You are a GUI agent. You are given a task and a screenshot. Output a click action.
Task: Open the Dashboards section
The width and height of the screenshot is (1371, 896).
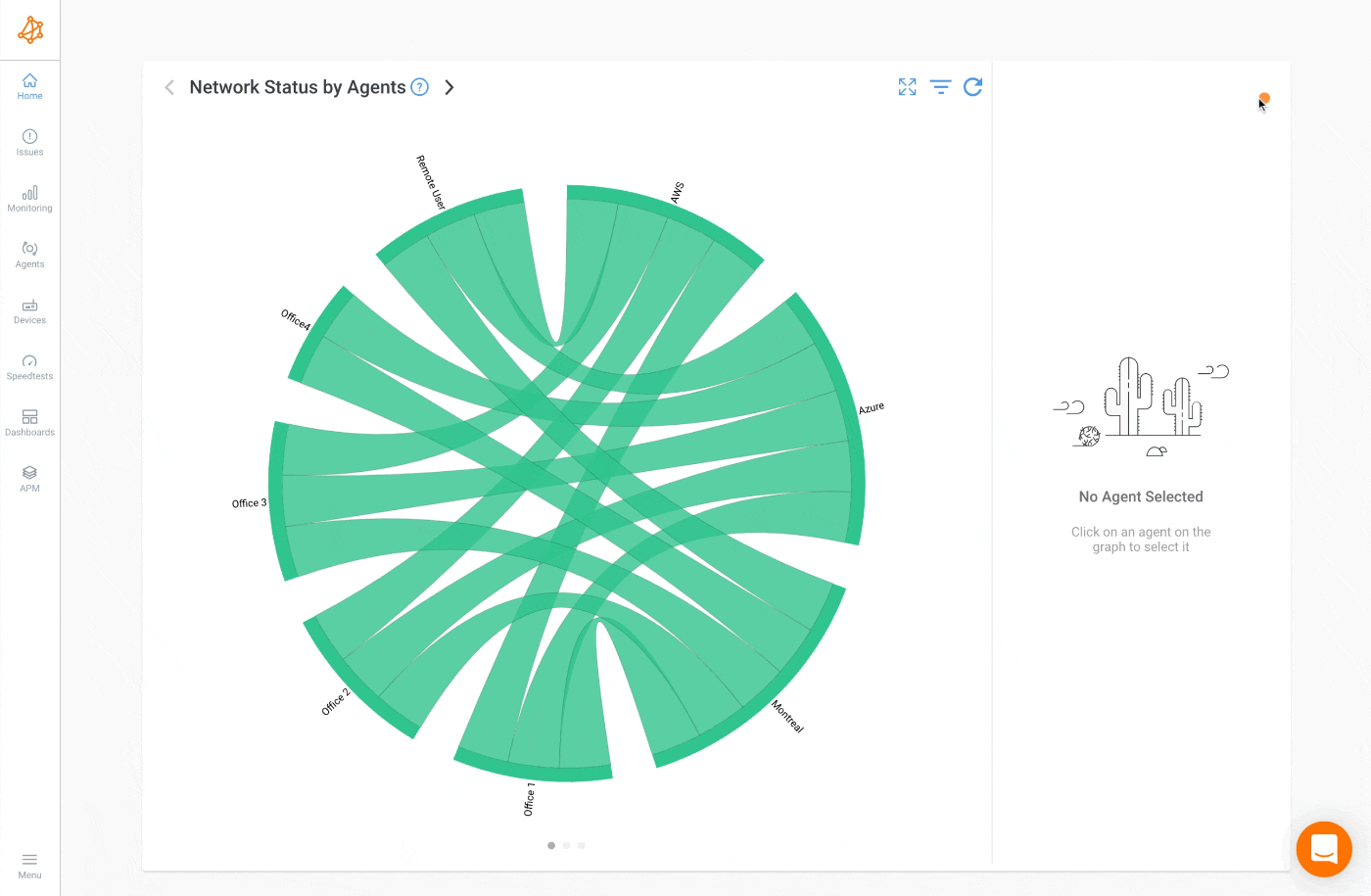(29, 422)
